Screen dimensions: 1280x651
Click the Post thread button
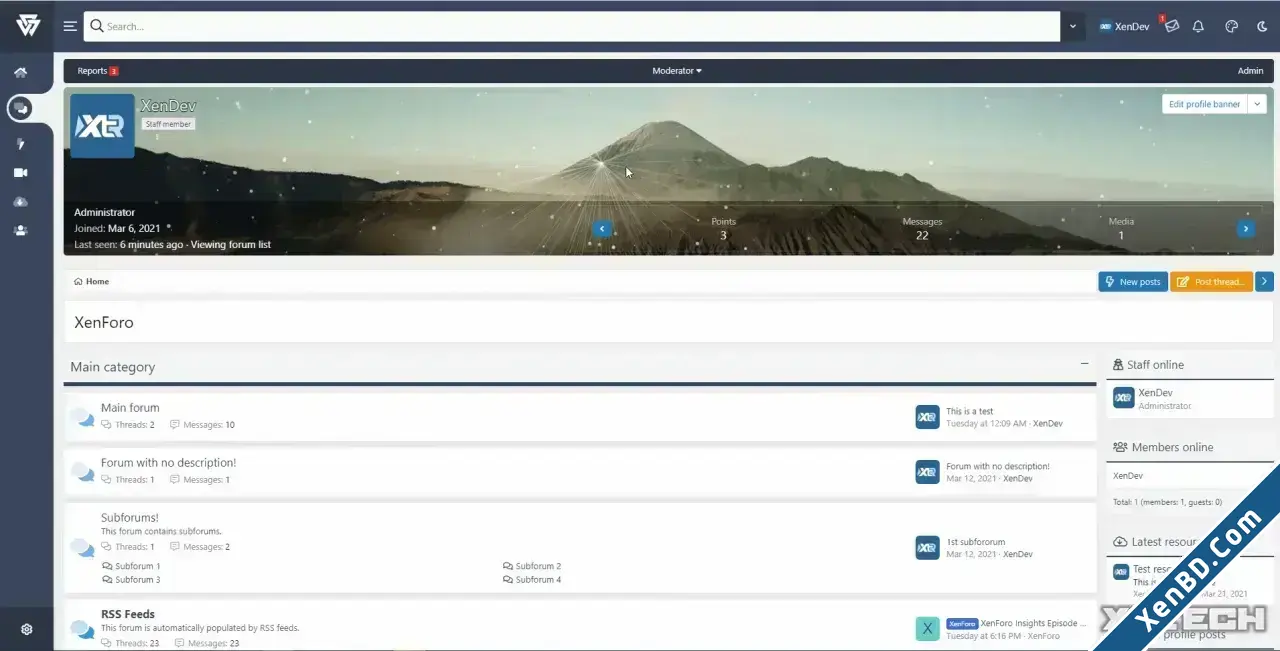[x=1212, y=282]
